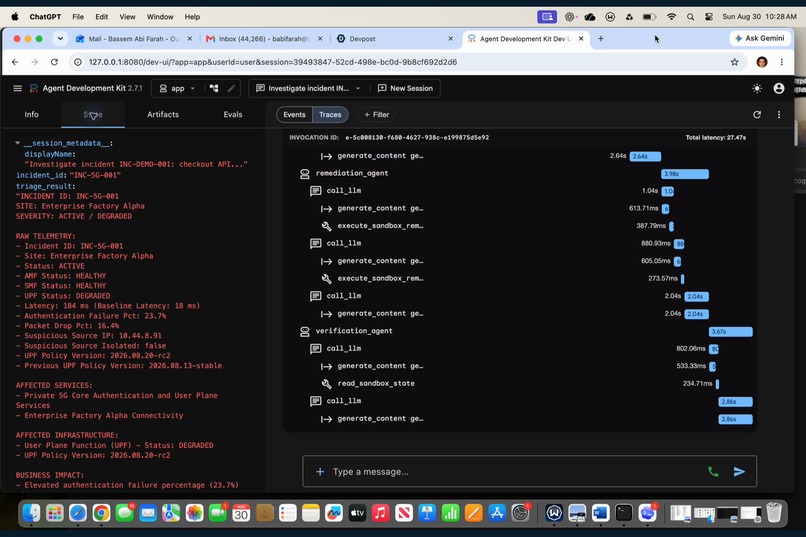Click the New Session button

point(406,88)
